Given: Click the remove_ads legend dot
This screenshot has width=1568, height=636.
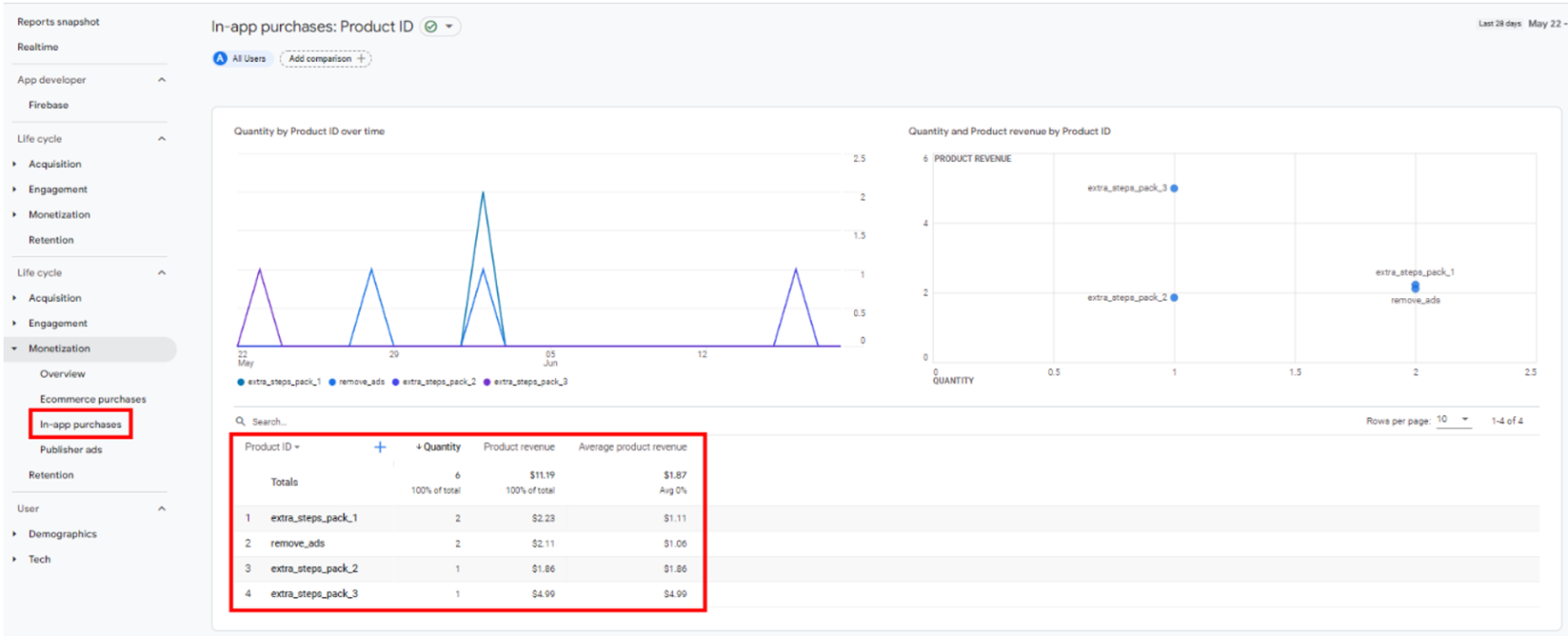Looking at the screenshot, I should (x=332, y=382).
